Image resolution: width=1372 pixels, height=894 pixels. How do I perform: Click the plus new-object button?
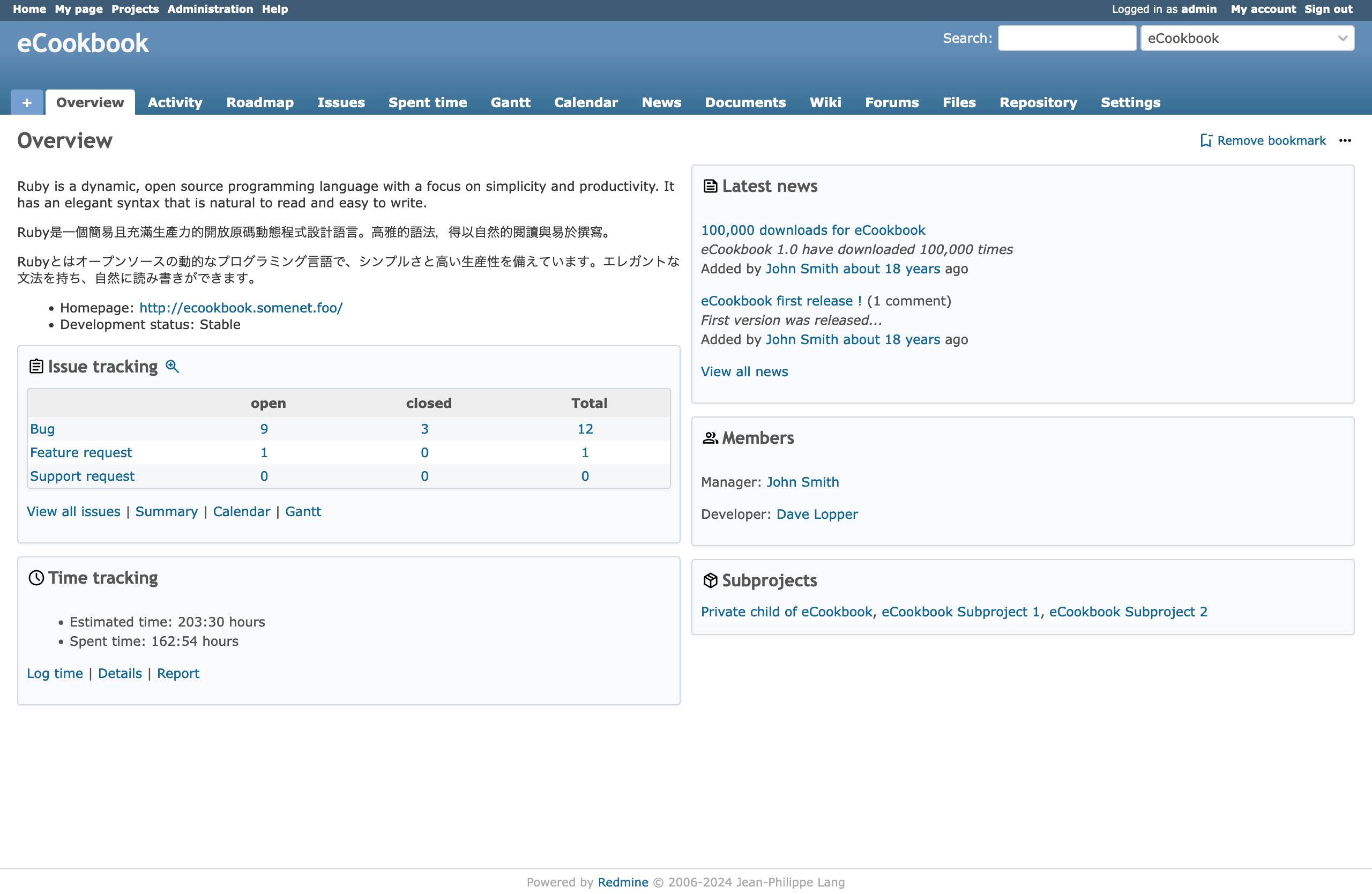[x=26, y=102]
